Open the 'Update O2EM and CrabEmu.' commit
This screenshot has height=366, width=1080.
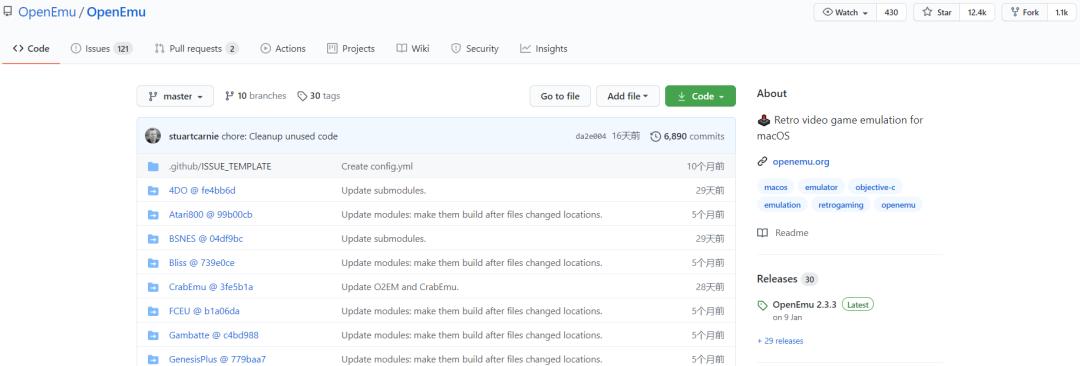coord(399,287)
